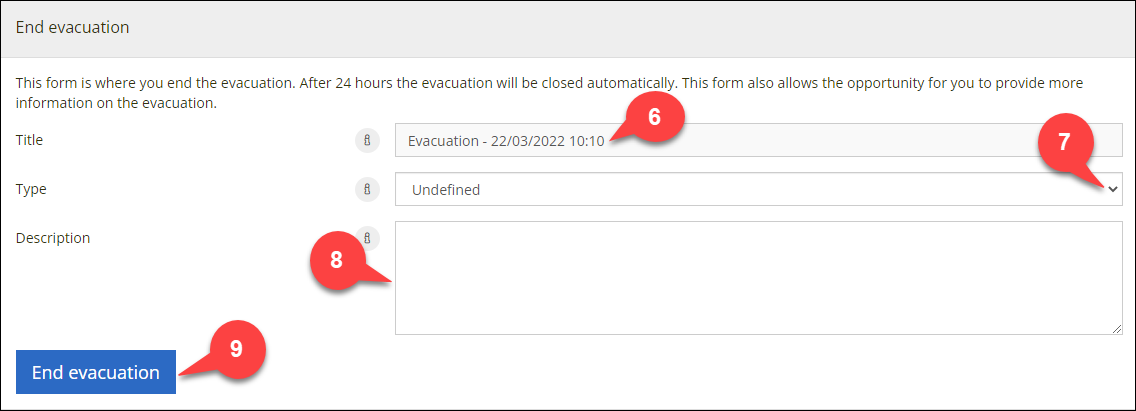Expand the Type dropdown via its chevron arrow
Image resolution: width=1136 pixels, height=411 pixels.
tap(1112, 189)
